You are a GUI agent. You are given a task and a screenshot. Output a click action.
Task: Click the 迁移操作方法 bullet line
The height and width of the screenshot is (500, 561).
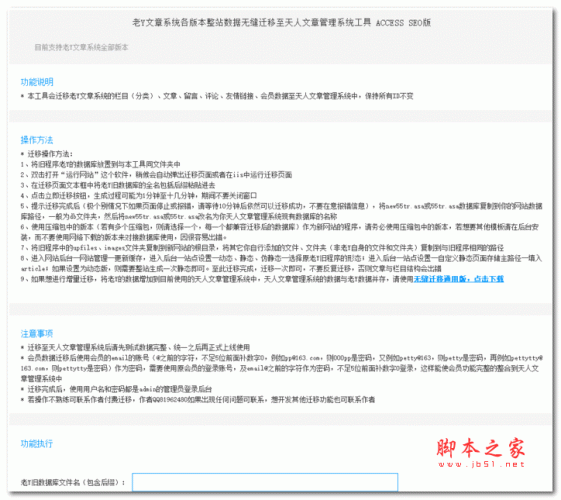(47, 154)
